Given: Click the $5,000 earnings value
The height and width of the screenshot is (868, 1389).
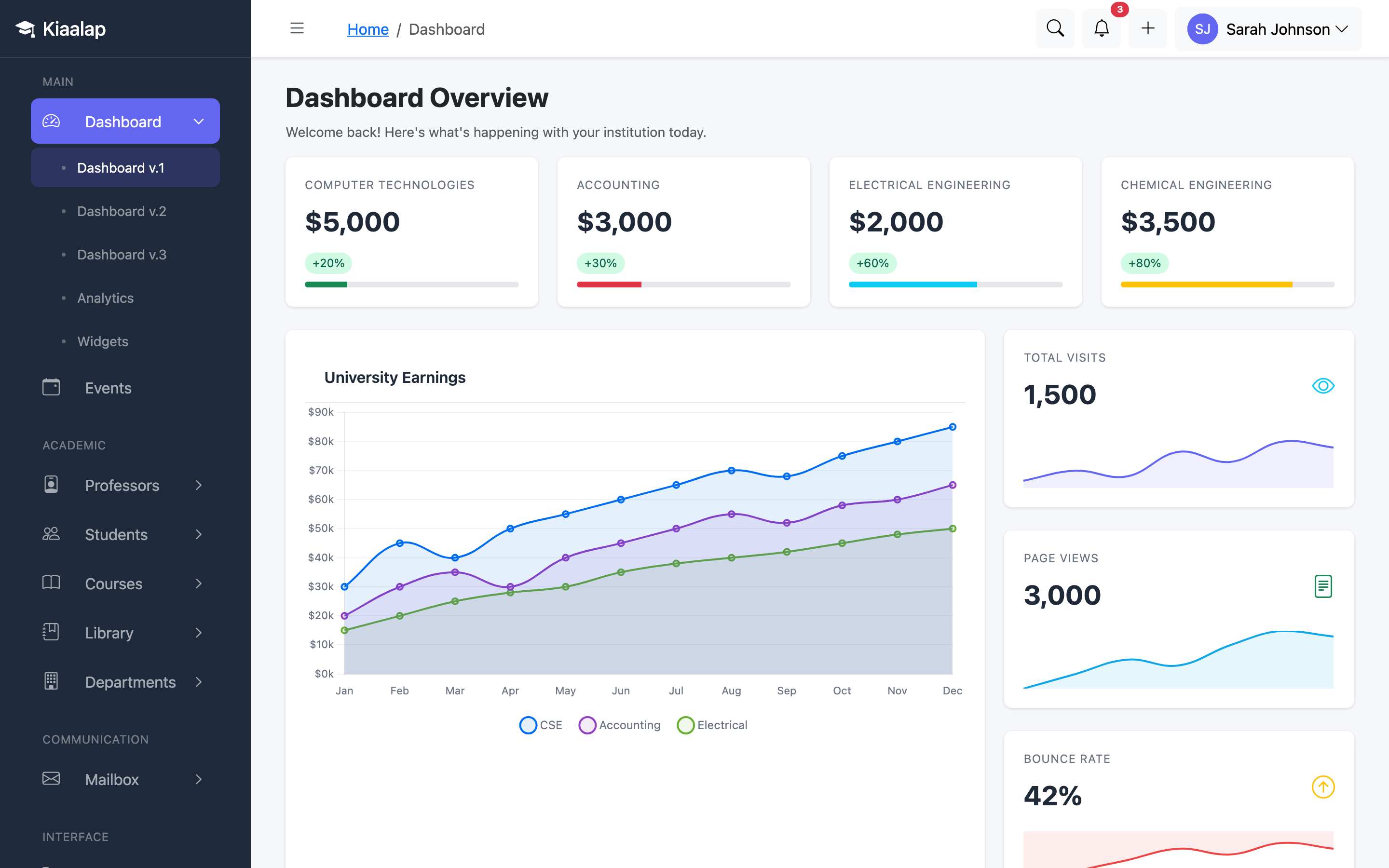Looking at the screenshot, I should pos(353,222).
